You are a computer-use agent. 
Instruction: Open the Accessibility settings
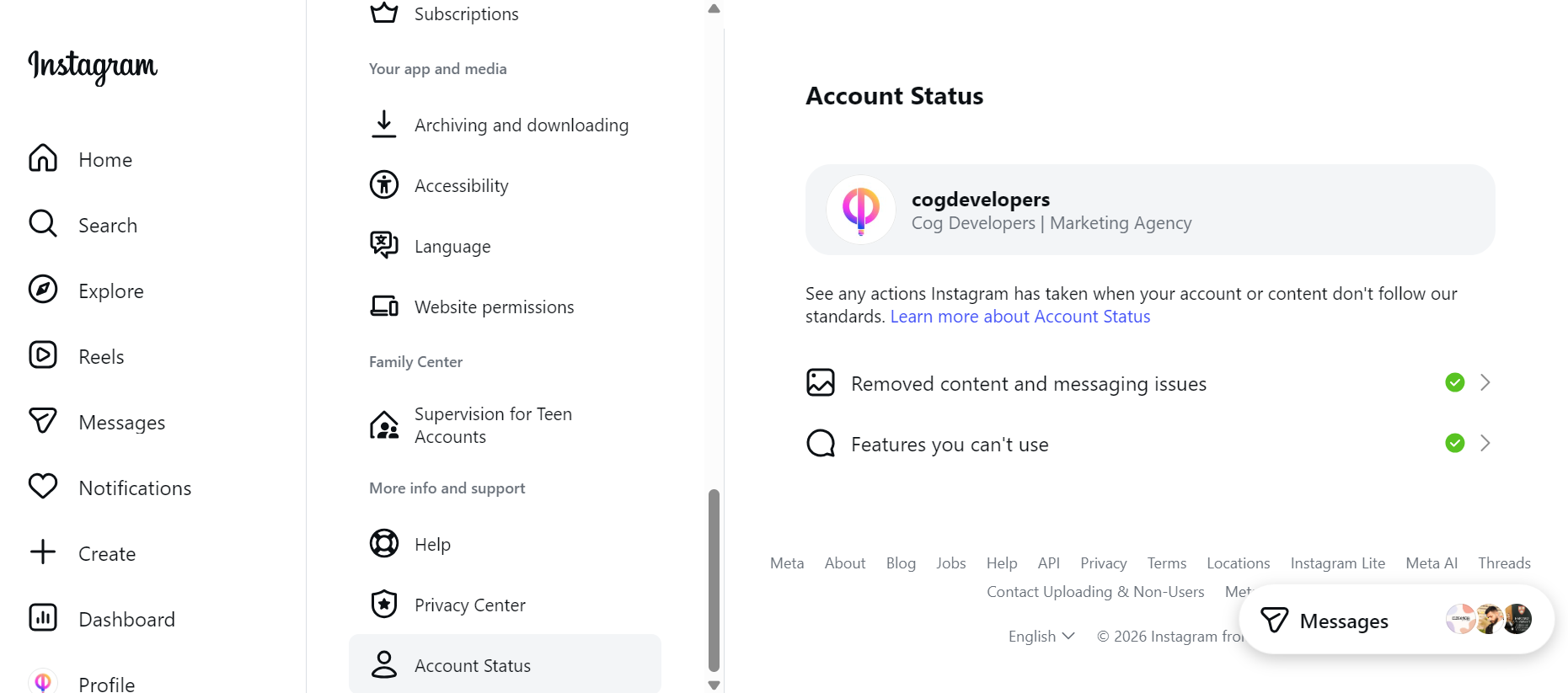[461, 184]
